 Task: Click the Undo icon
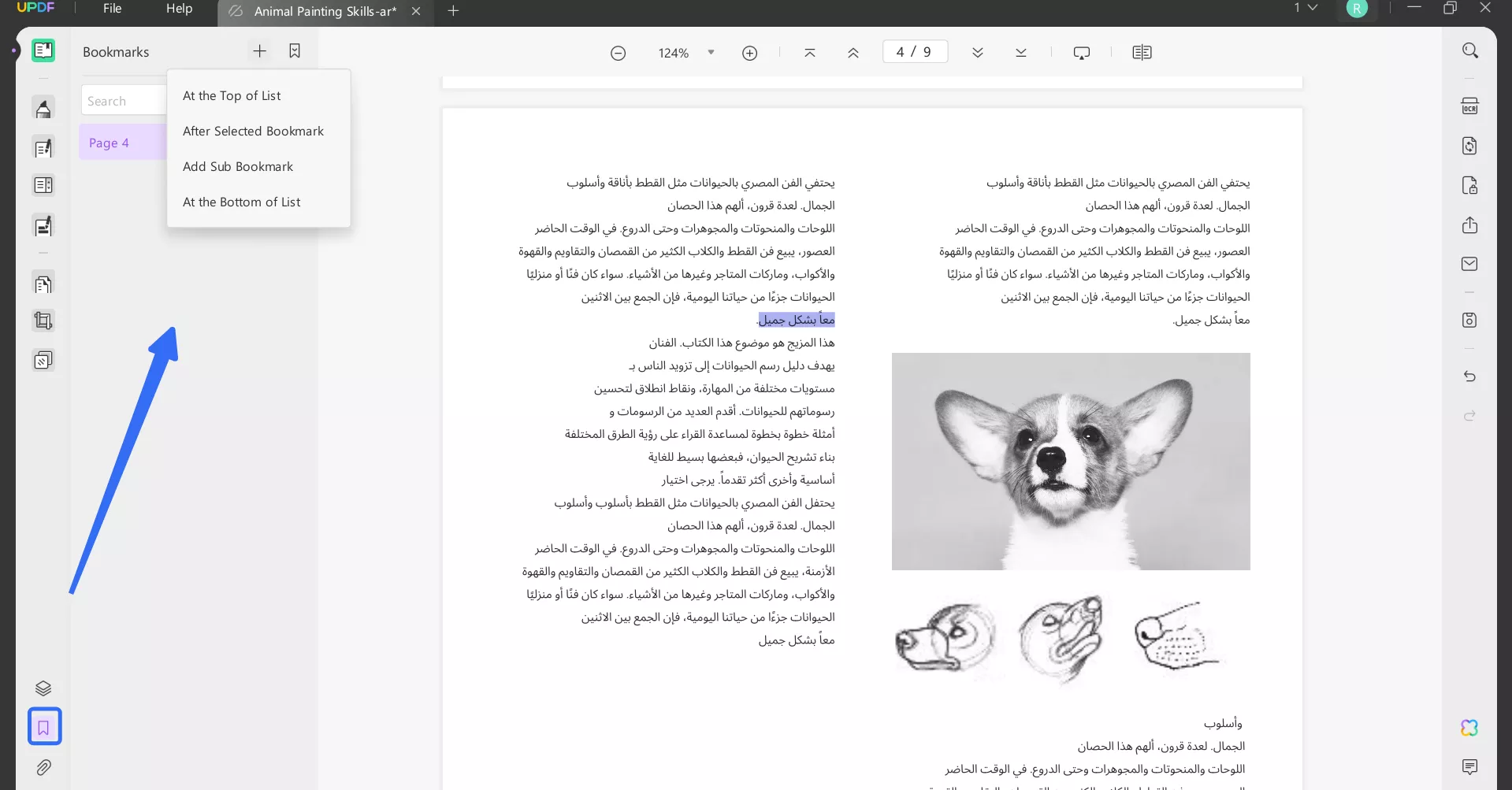pos(1470,376)
